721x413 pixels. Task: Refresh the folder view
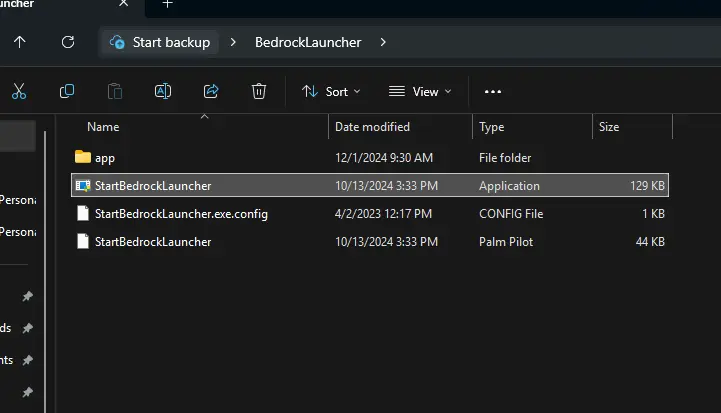(x=68, y=42)
